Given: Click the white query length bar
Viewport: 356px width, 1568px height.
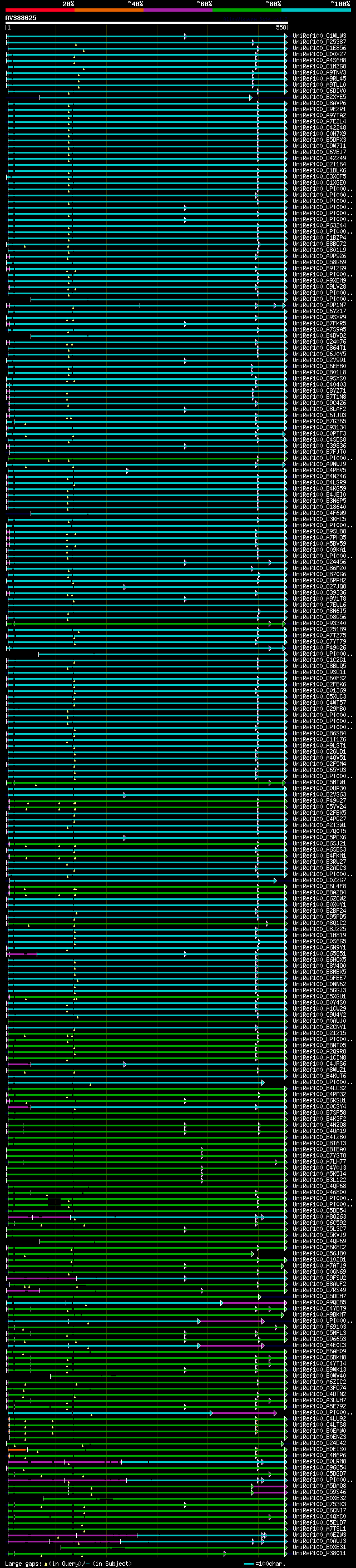Looking at the screenshot, I should point(147,23).
